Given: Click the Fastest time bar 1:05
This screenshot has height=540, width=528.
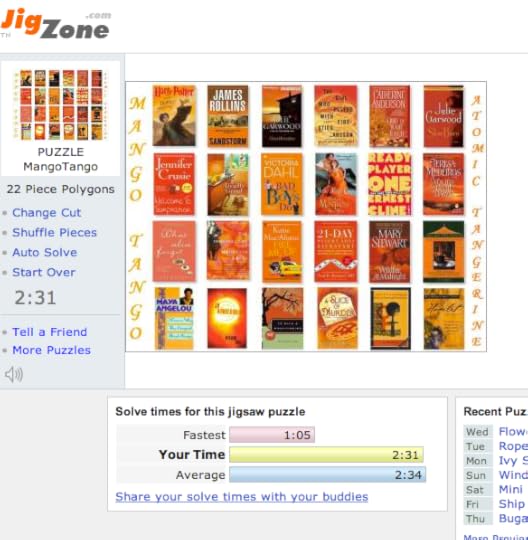Looking at the screenshot, I should (272, 435).
